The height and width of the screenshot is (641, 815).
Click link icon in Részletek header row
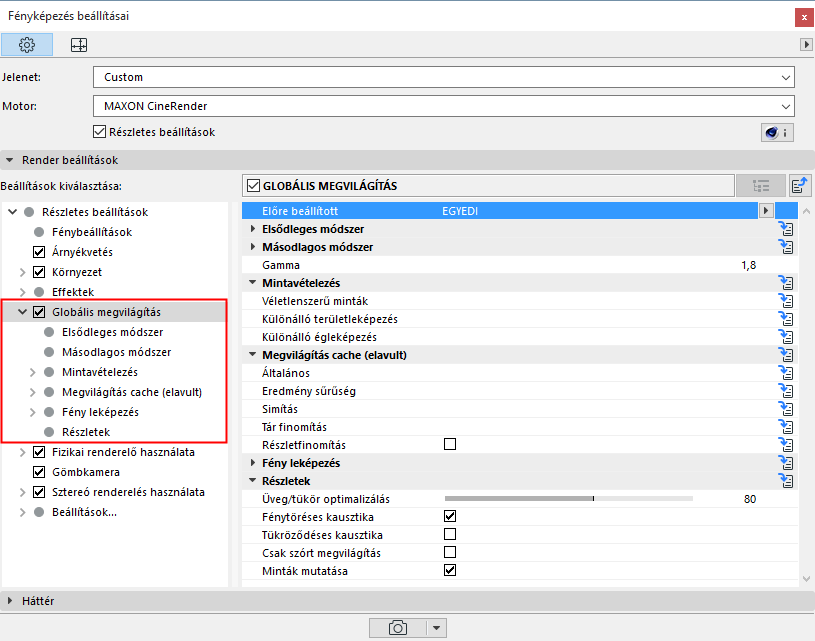coord(786,481)
